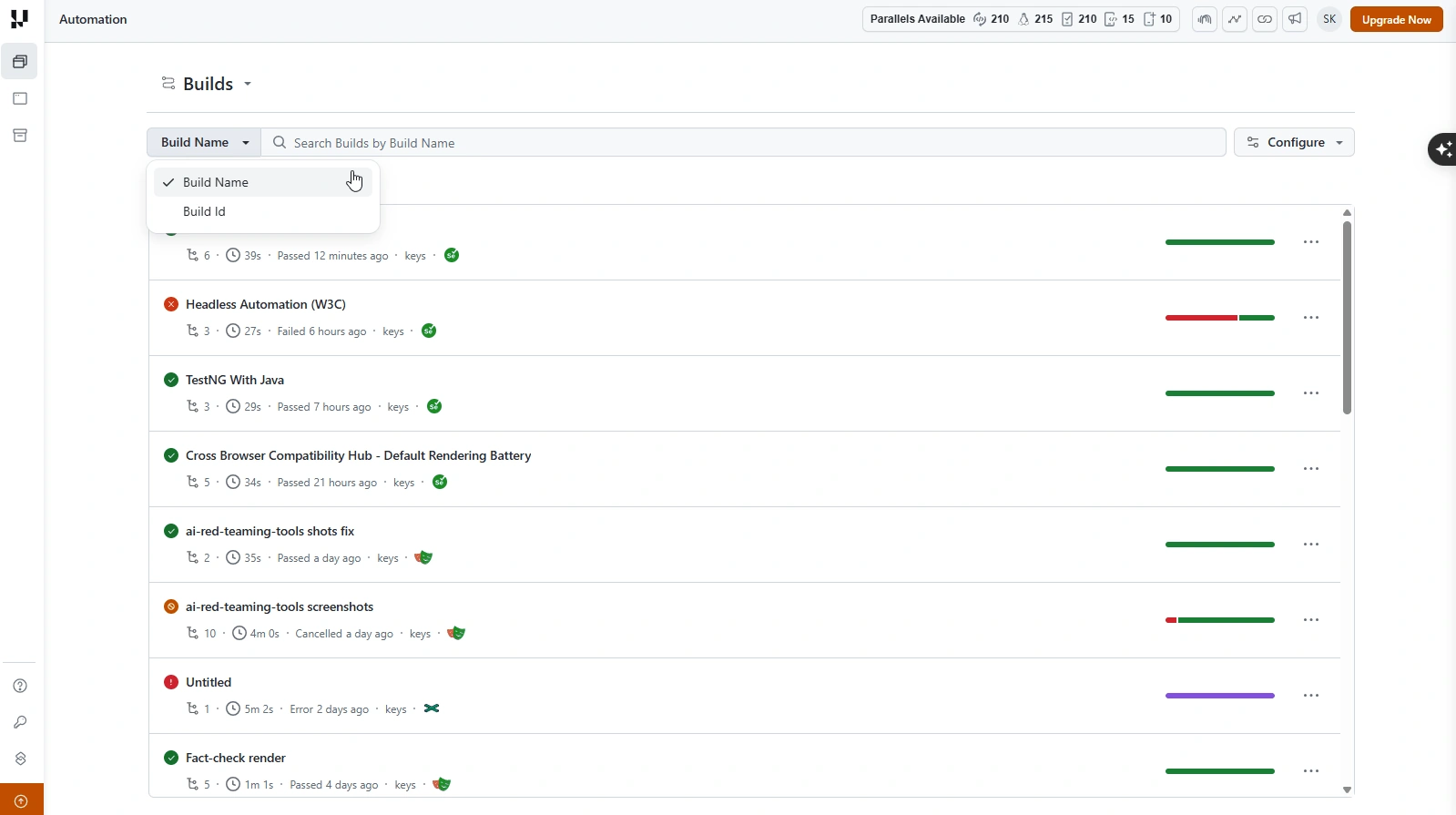
Task: Open the announcements megaphone icon
Action: [x=1295, y=19]
